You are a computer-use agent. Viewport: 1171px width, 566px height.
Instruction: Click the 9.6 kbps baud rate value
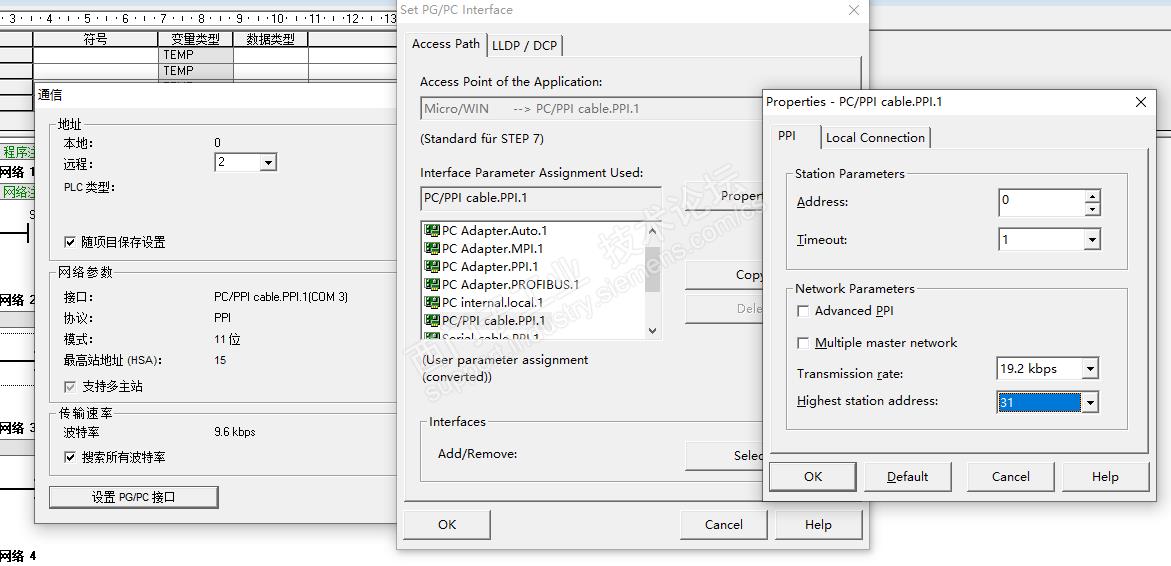[x=234, y=432]
